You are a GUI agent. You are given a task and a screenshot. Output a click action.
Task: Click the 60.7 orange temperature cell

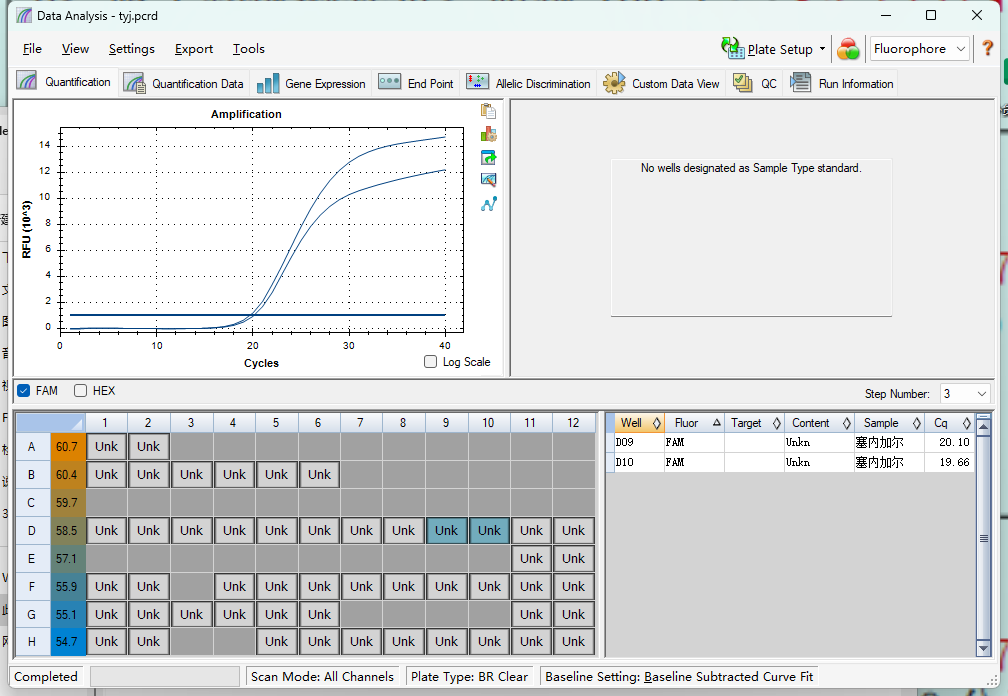point(67,447)
